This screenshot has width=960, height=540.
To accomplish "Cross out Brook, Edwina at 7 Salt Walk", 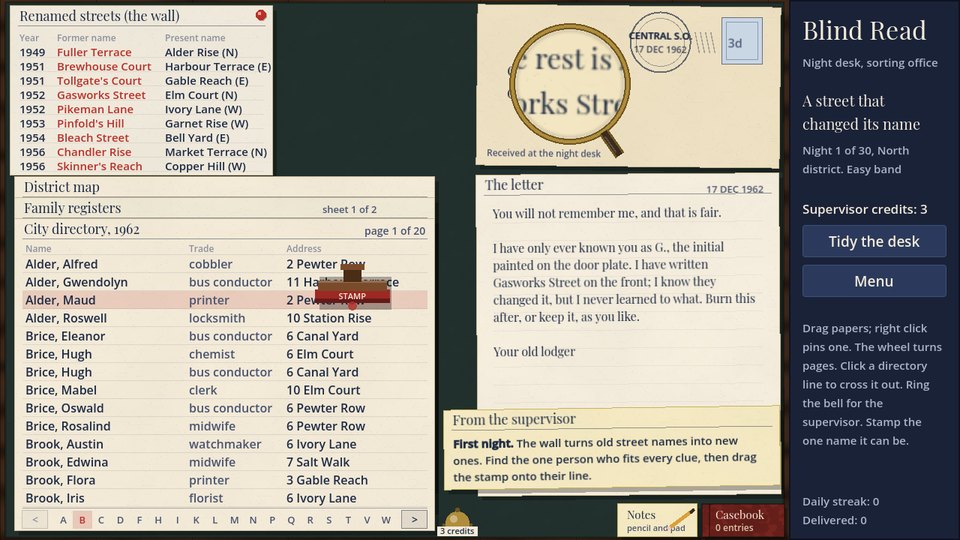I will point(225,462).
